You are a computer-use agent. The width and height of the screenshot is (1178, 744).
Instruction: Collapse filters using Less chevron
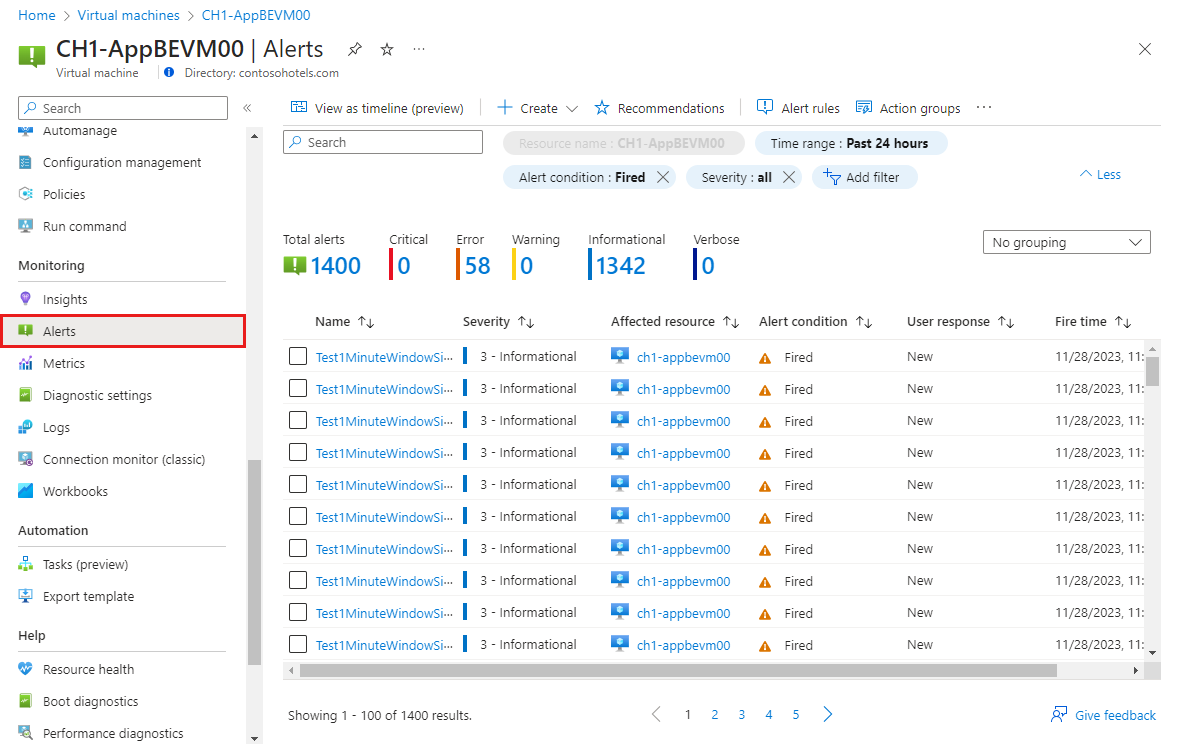click(x=1099, y=174)
